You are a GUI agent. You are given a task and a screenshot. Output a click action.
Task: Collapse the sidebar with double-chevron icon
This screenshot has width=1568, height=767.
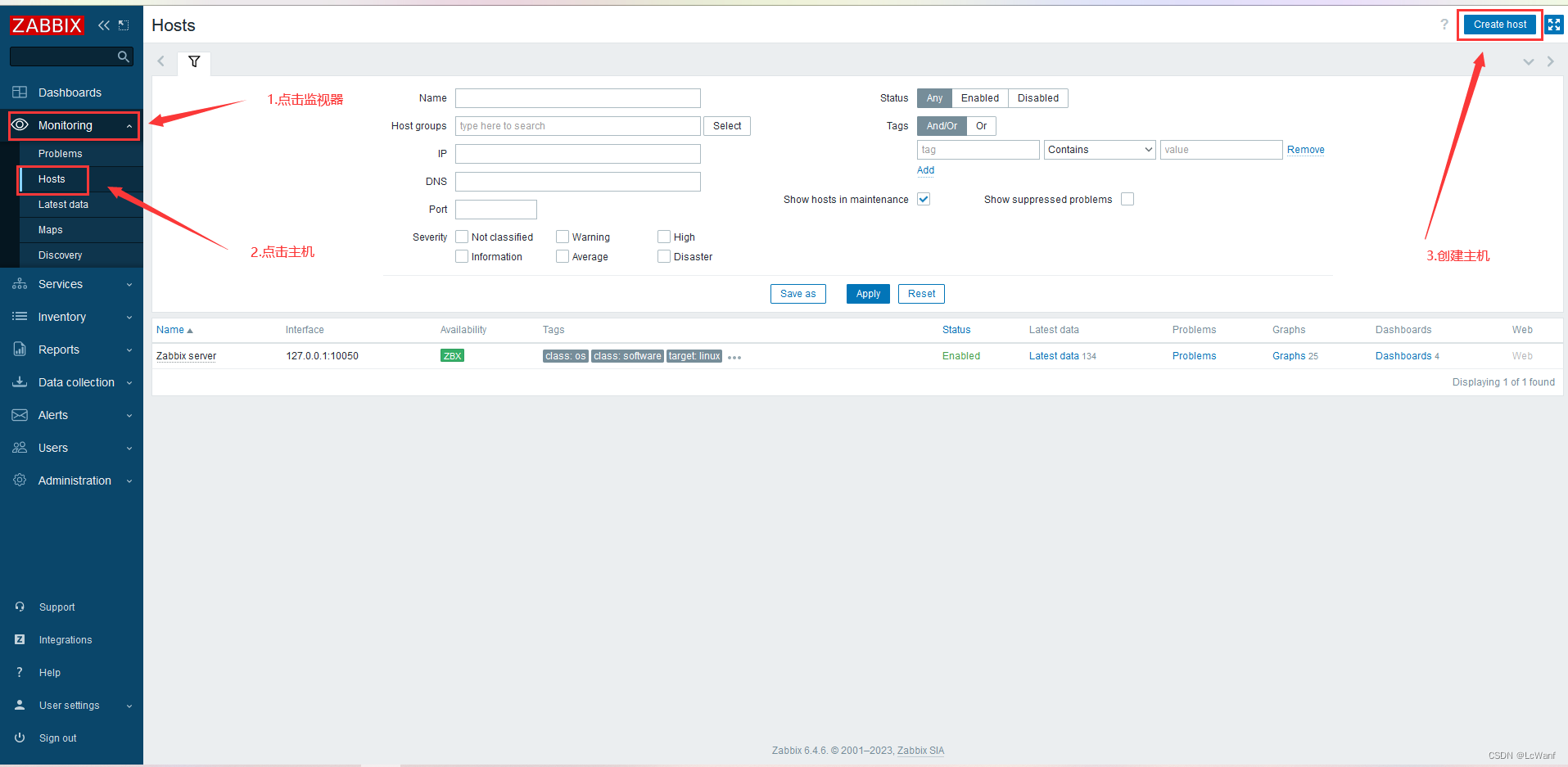point(104,25)
